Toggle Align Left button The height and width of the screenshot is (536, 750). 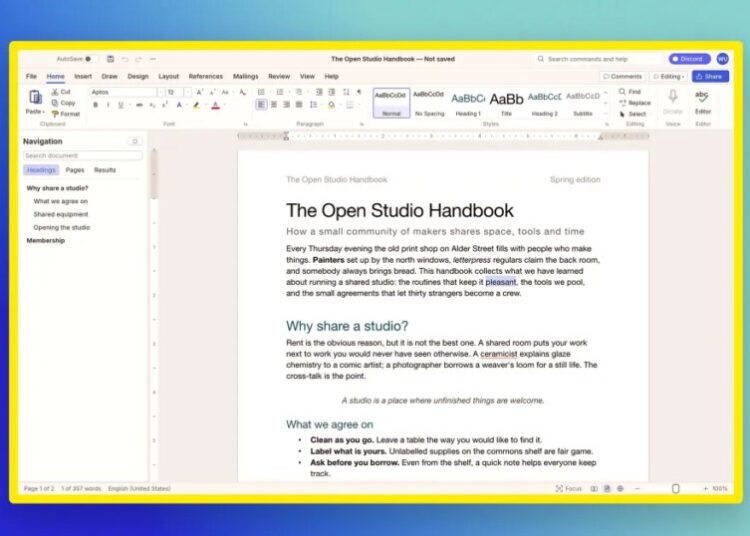[x=261, y=105]
